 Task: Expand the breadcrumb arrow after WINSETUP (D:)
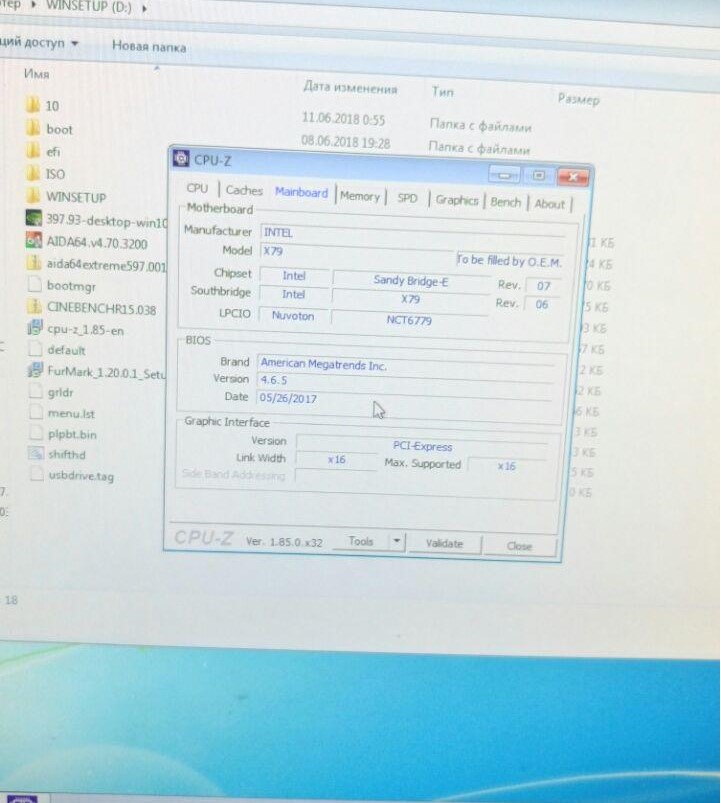click(145, 9)
